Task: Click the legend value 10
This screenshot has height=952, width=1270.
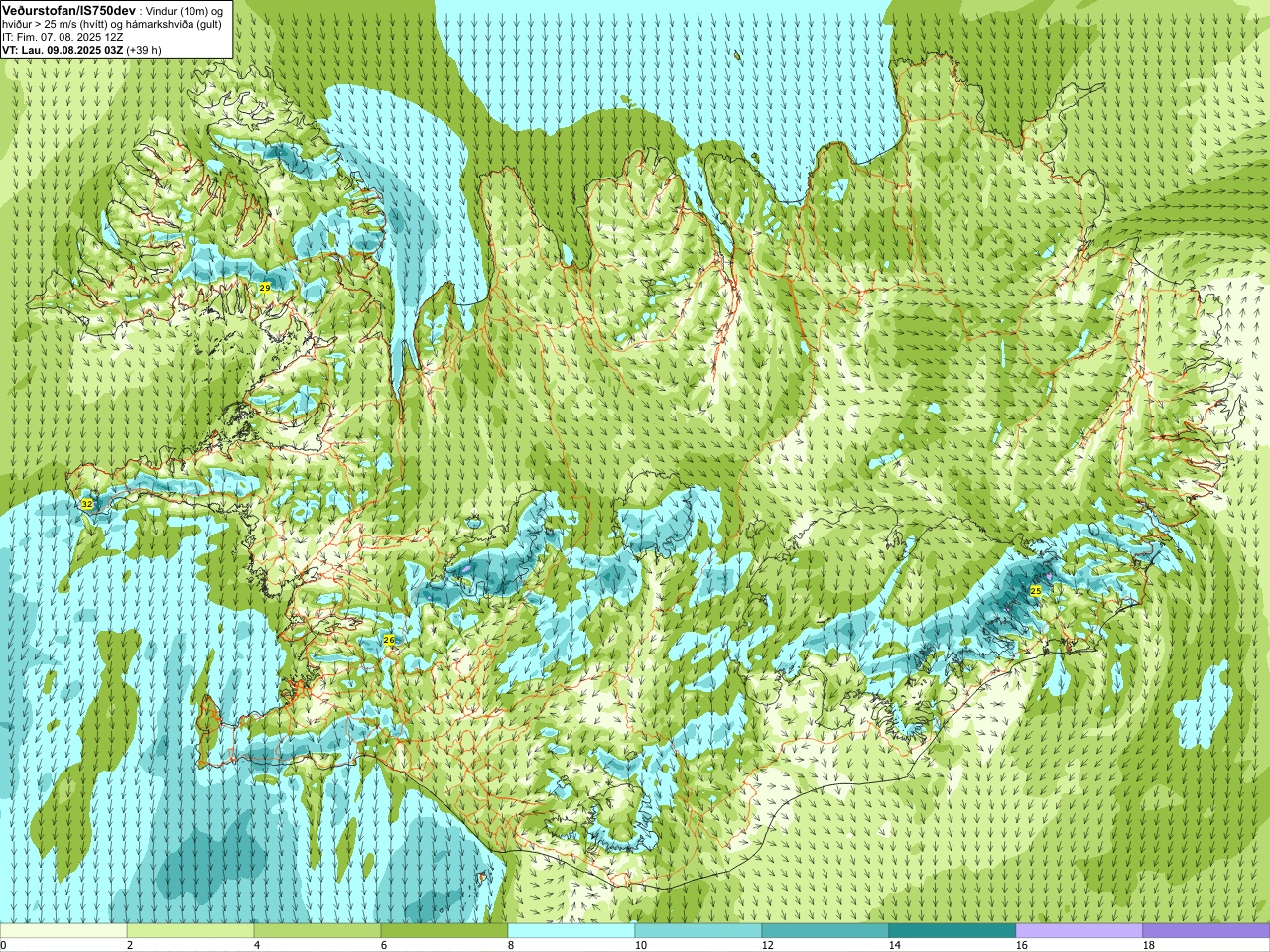Action: pos(640,945)
